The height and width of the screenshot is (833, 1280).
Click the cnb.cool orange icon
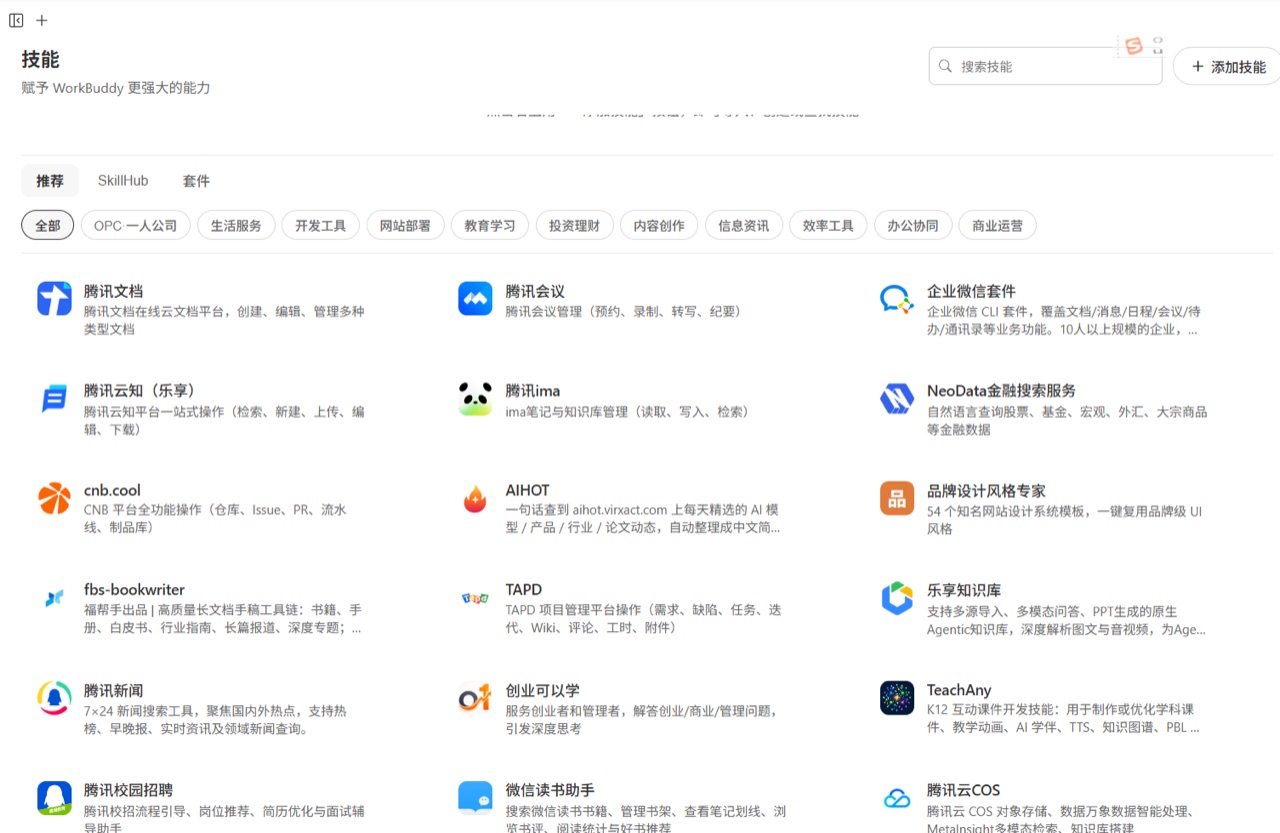point(55,498)
